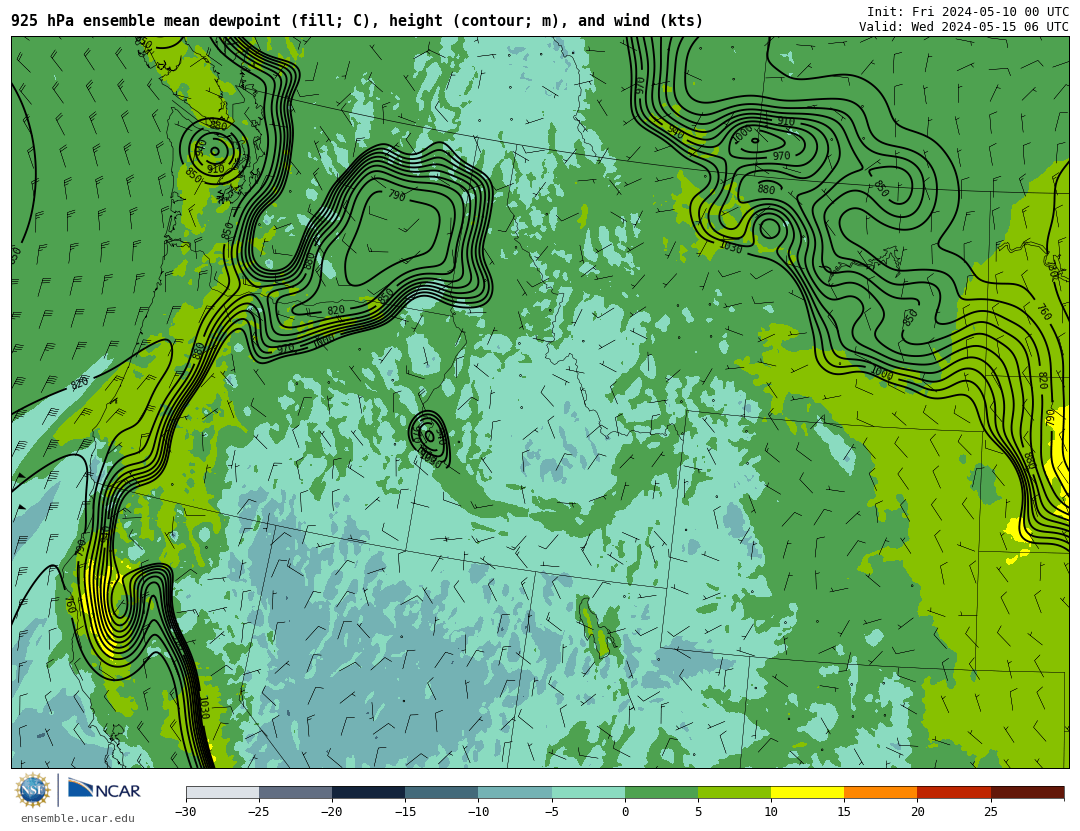Click the map title '925 hPa ensemble mean dewpoint'
Screen dimensions: 1080x831
(x=146, y=21)
